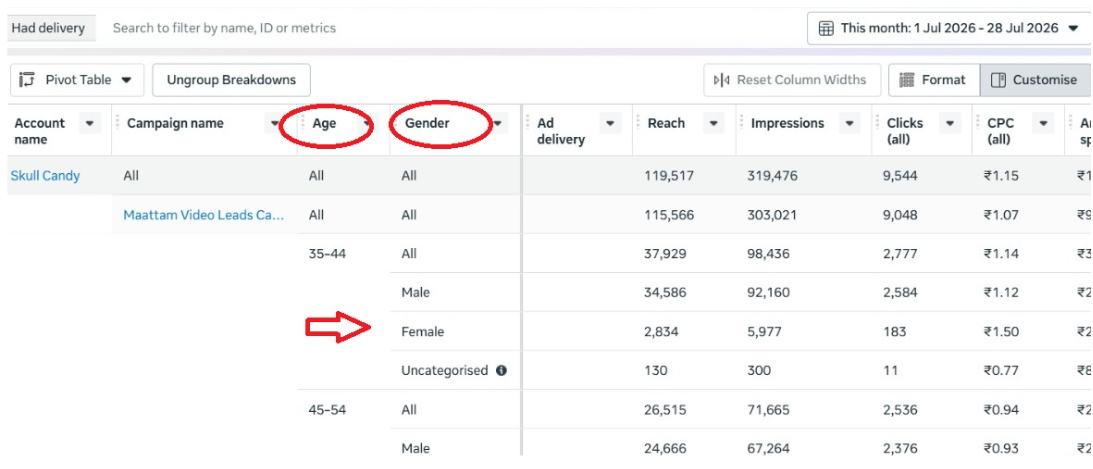
Task: Click the calendar icon in date range picker
Action: tap(826, 29)
